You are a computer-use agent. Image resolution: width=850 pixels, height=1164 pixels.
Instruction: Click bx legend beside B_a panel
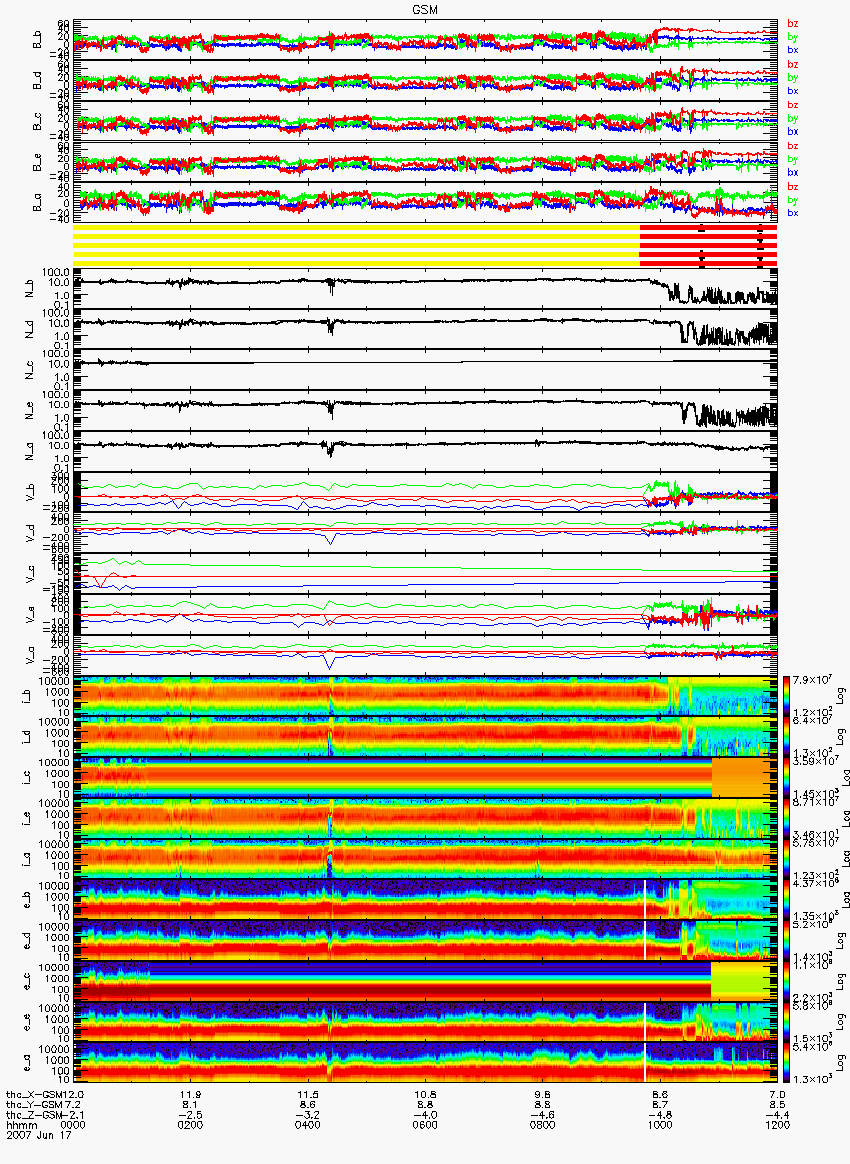tap(792, 214)
